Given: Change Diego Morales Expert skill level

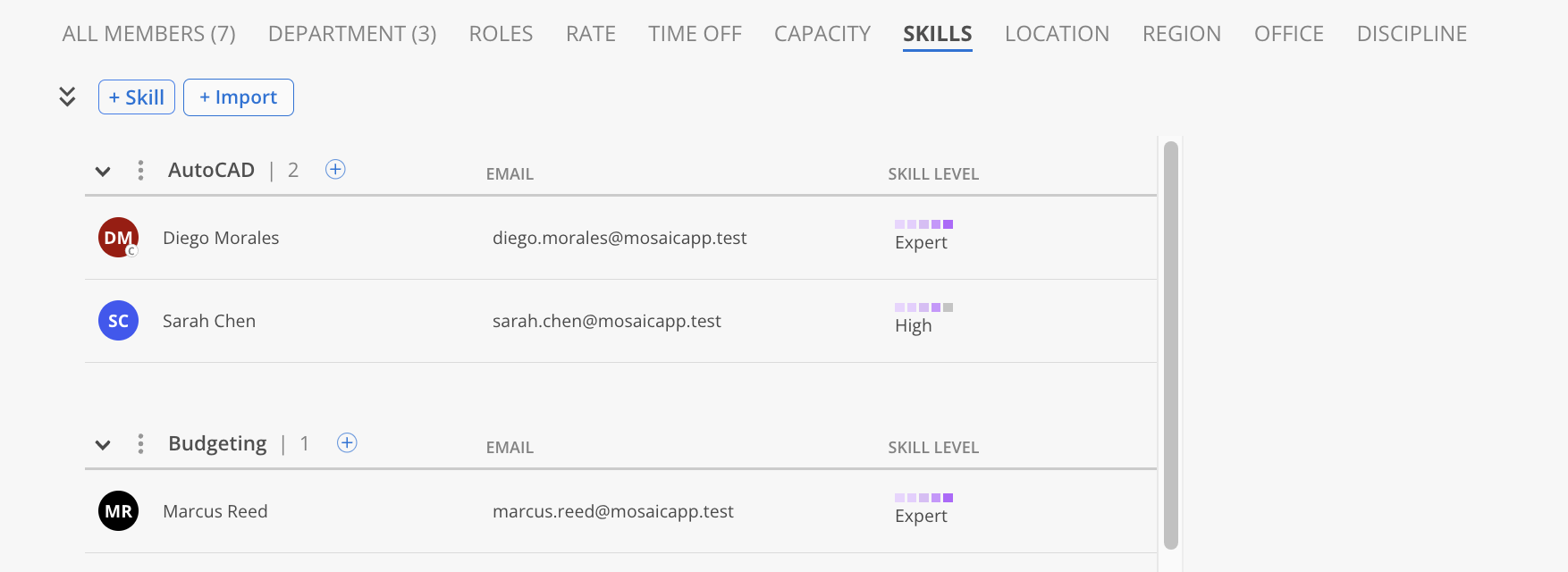Looking at the screenshot, I should 923,235.
